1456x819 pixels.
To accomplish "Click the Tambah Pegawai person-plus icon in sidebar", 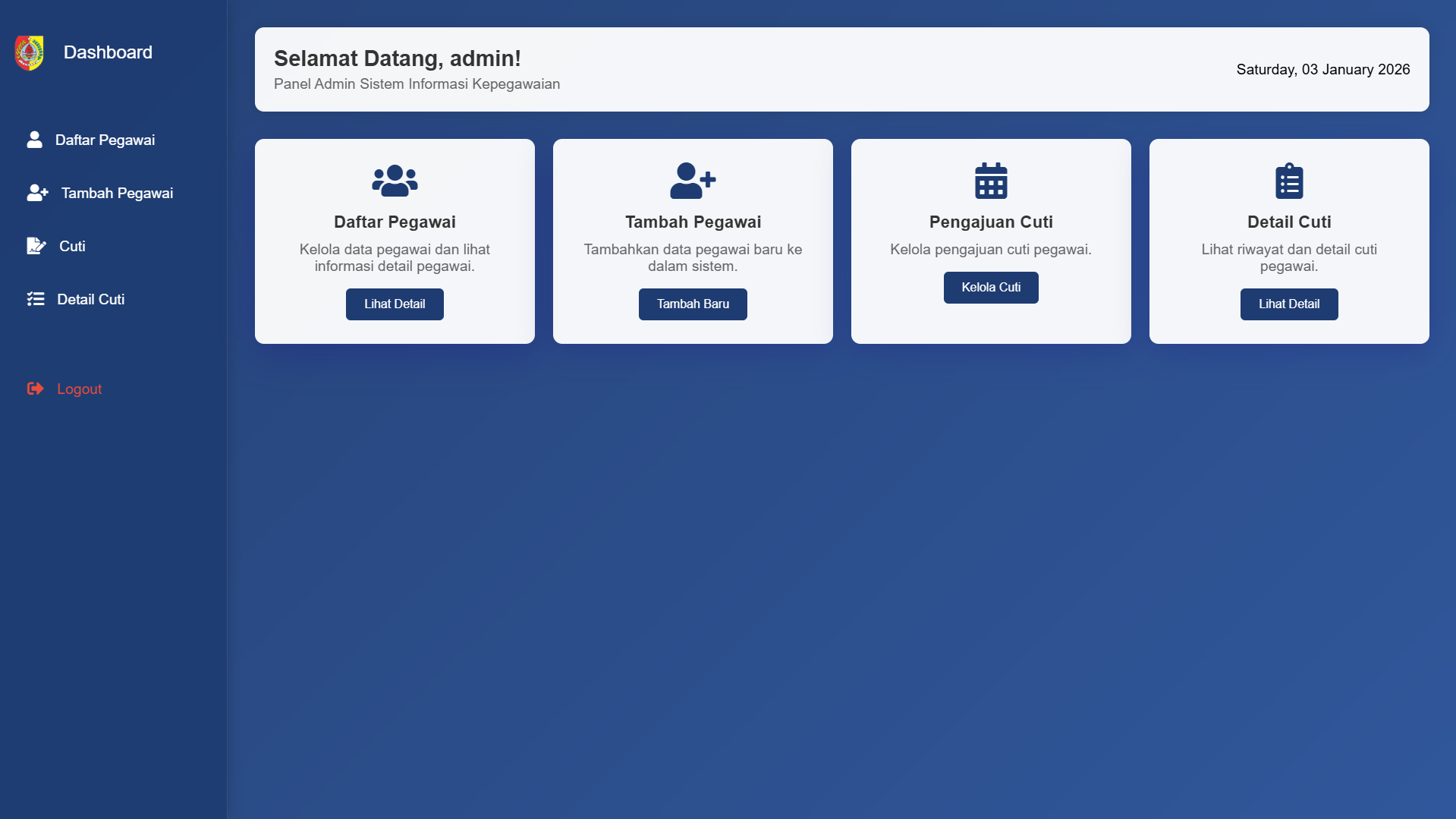I will (x=36, y=193).
